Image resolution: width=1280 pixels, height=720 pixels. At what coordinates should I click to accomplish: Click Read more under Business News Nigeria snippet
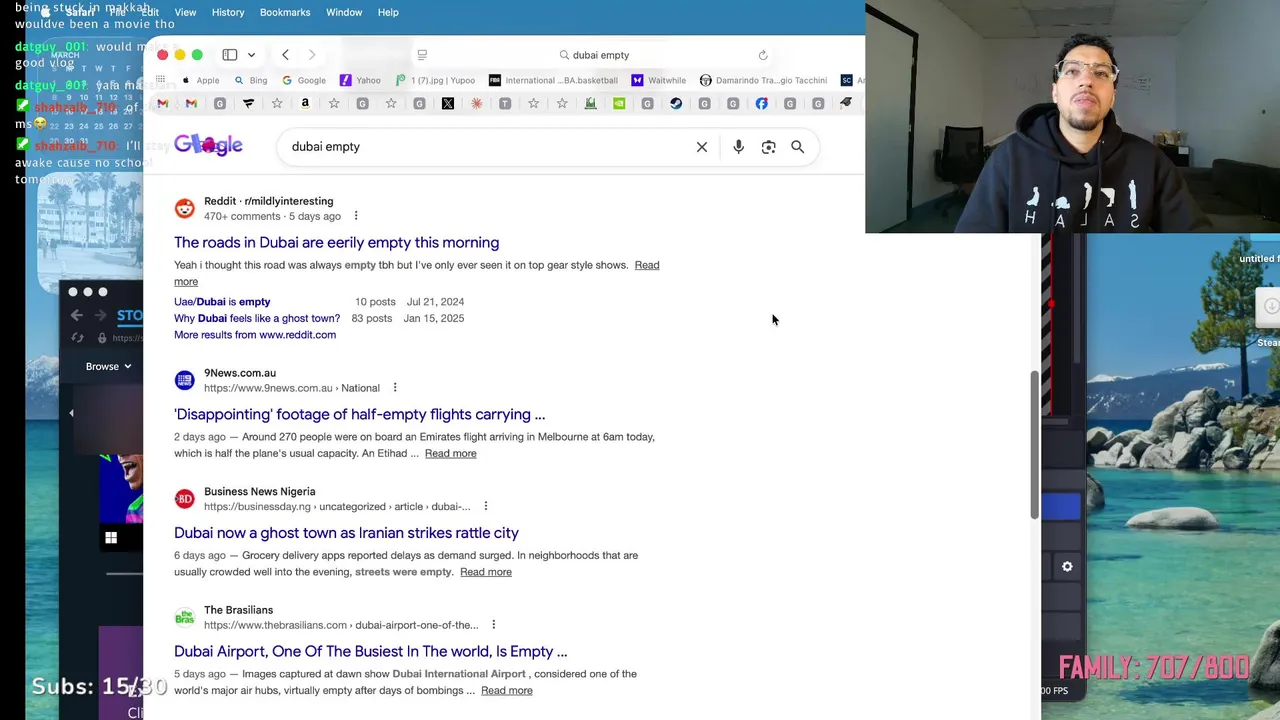486,572
